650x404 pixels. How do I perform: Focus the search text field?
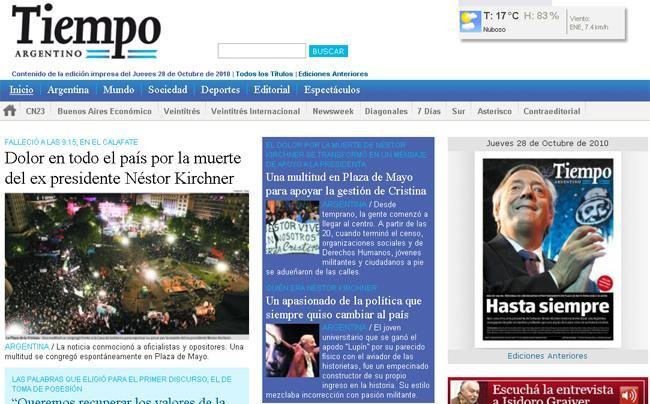point(262,51)
